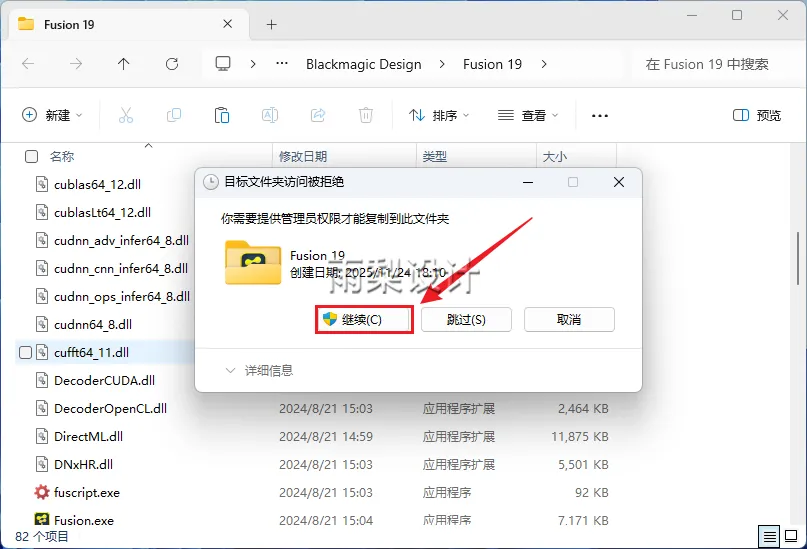Click the Delete trash icon
The height and width of the screenshot is (549, 807).
(365, 115)
